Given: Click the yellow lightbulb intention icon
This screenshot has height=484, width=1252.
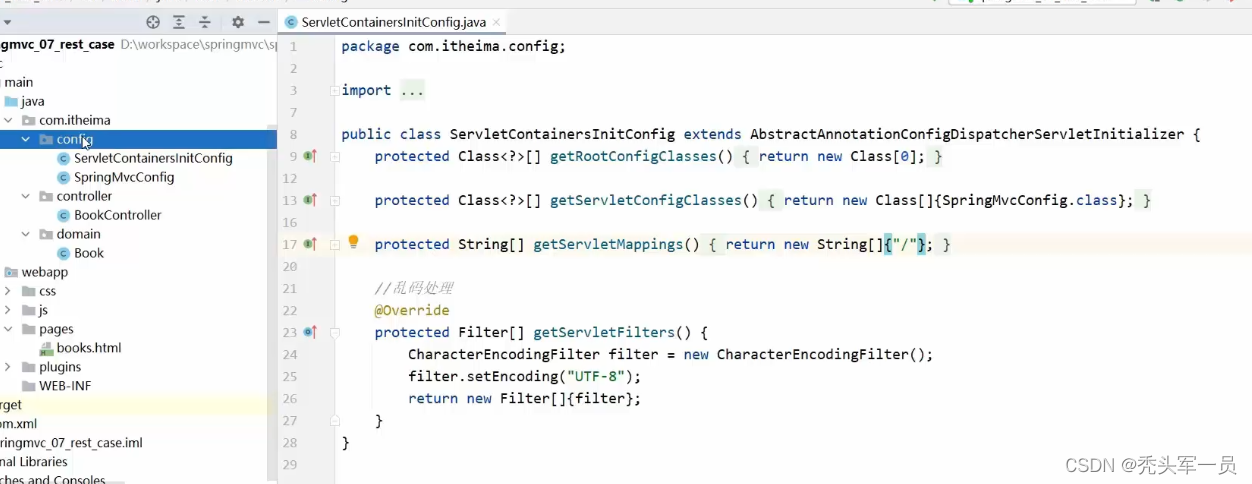Looking at the screenshot, I should pos(353,242).
